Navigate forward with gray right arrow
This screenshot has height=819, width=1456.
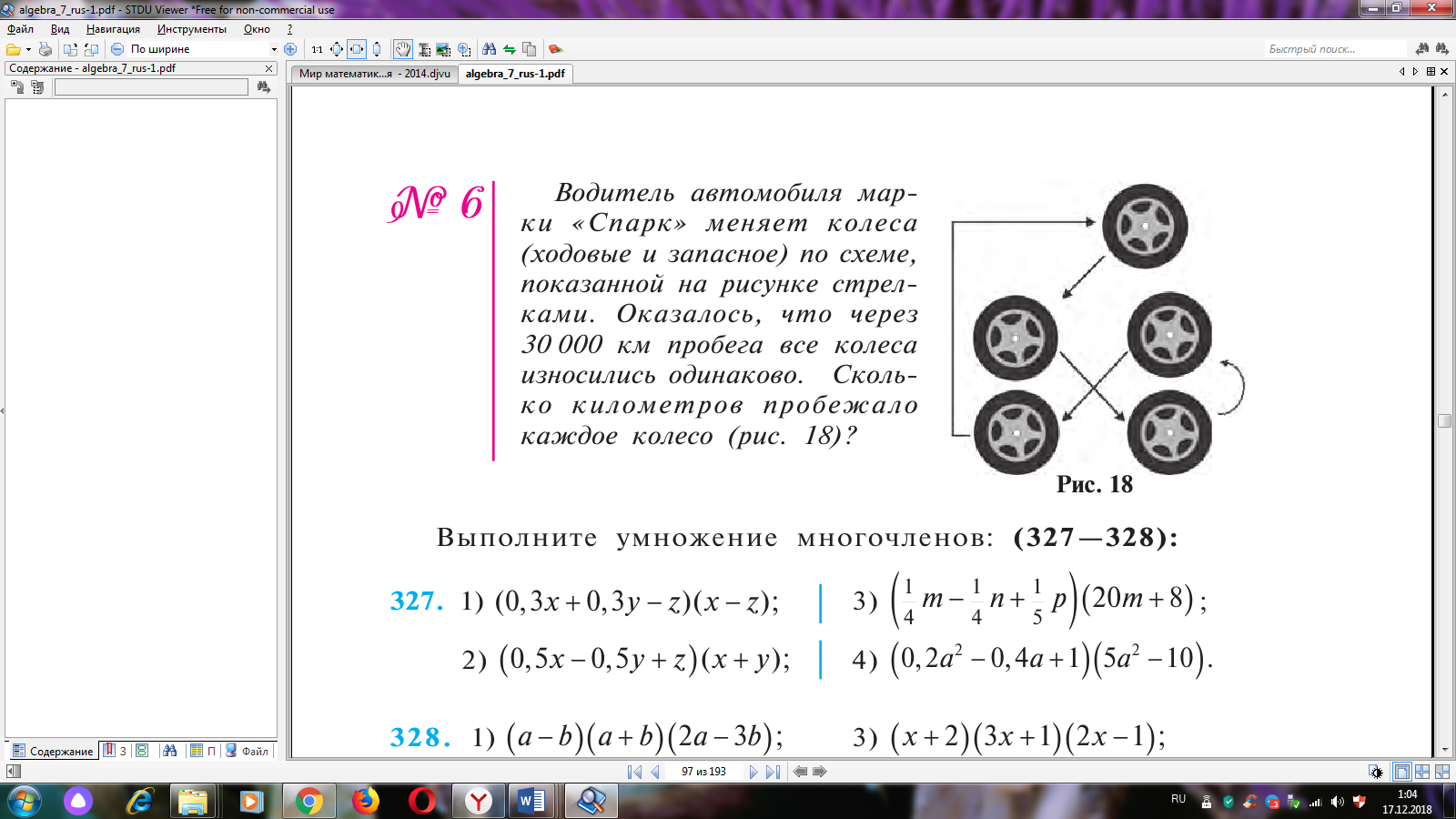pos(819,772)
